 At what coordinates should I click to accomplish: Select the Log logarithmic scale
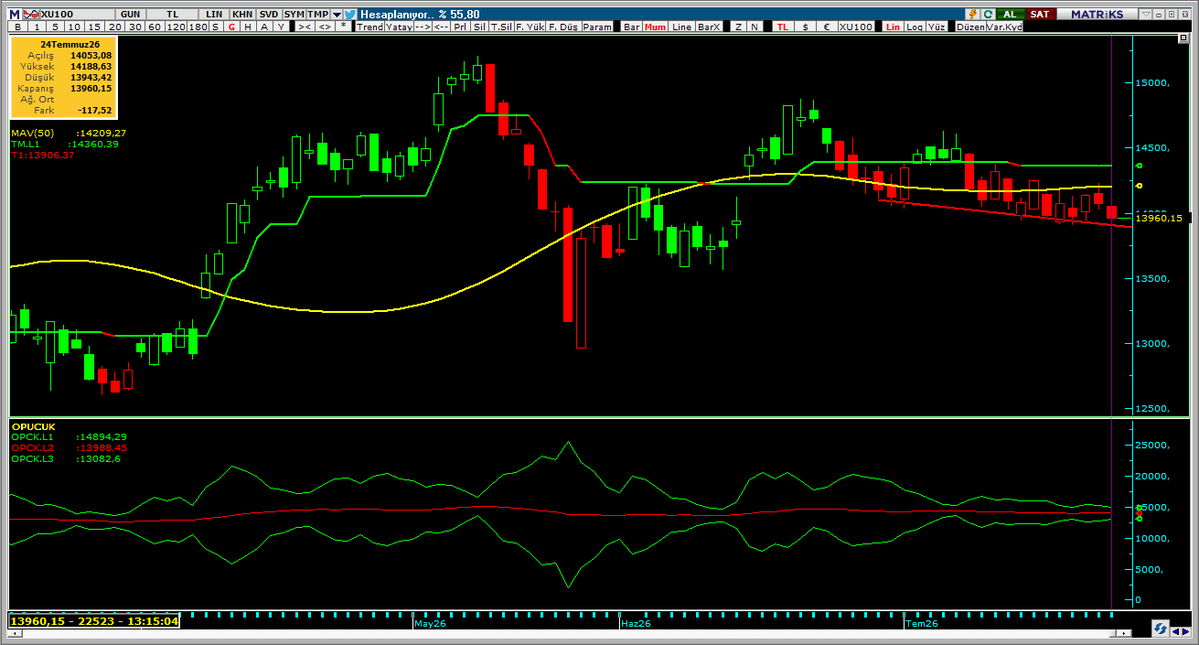pos(915,27)
